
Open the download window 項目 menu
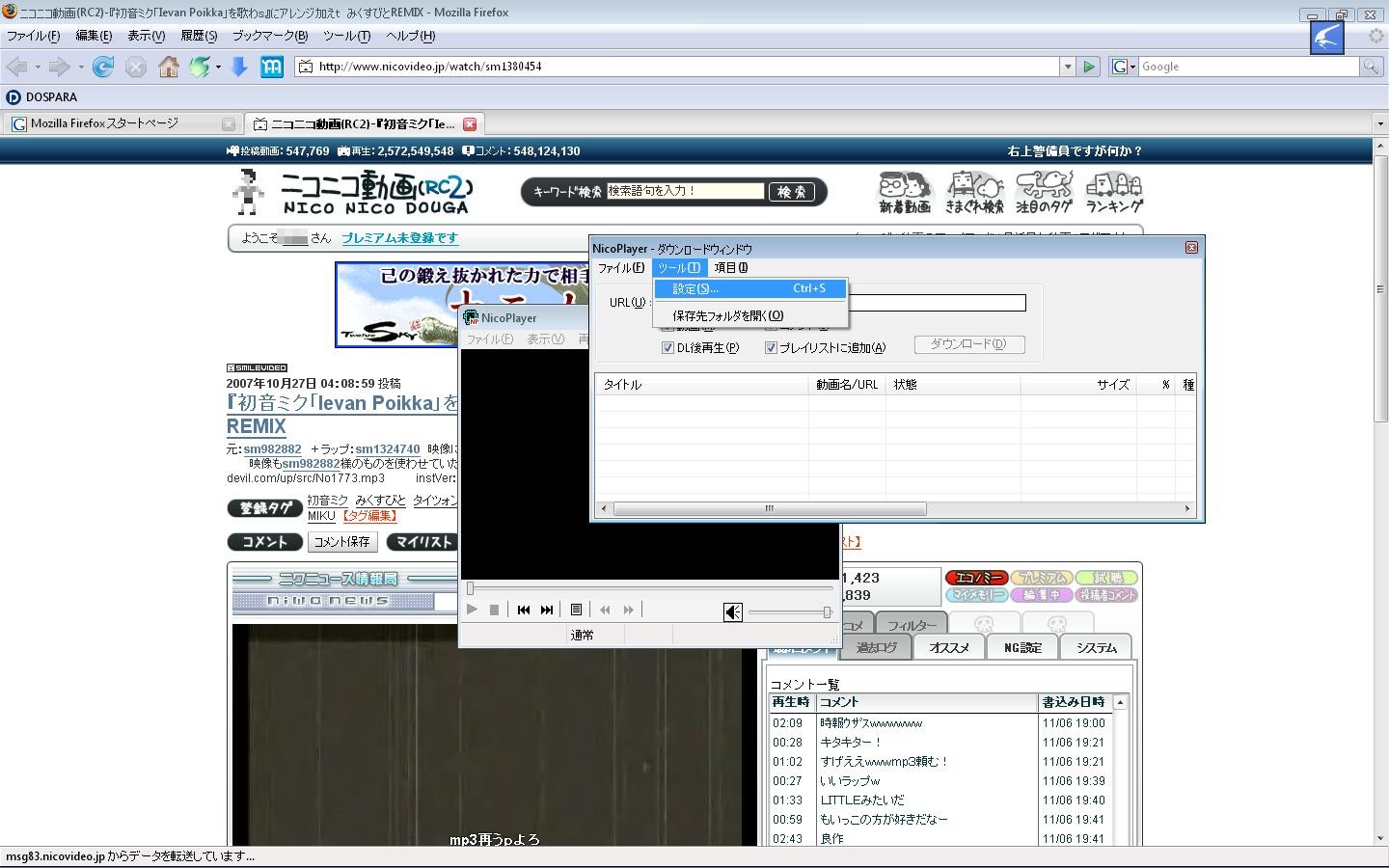(730, 268)
